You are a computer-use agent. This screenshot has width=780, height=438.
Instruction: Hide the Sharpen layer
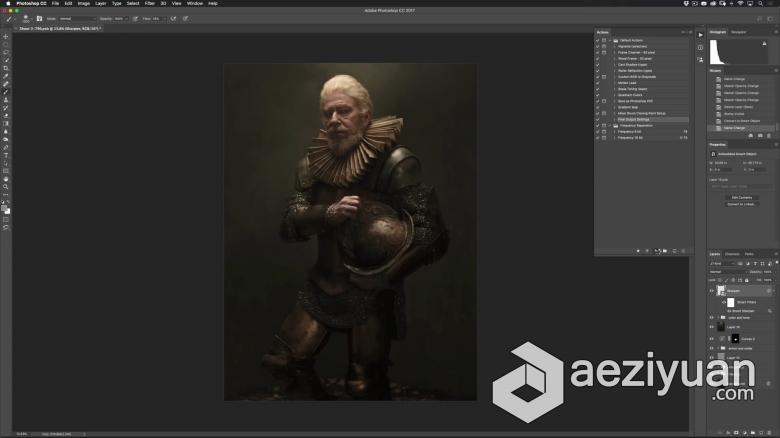coord(711,291)
